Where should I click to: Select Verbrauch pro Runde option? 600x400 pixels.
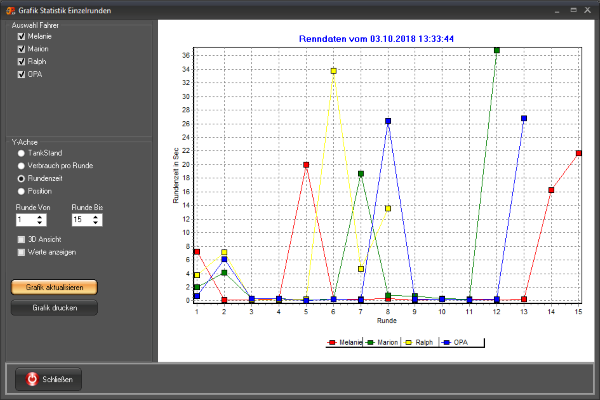click(21, 166)
